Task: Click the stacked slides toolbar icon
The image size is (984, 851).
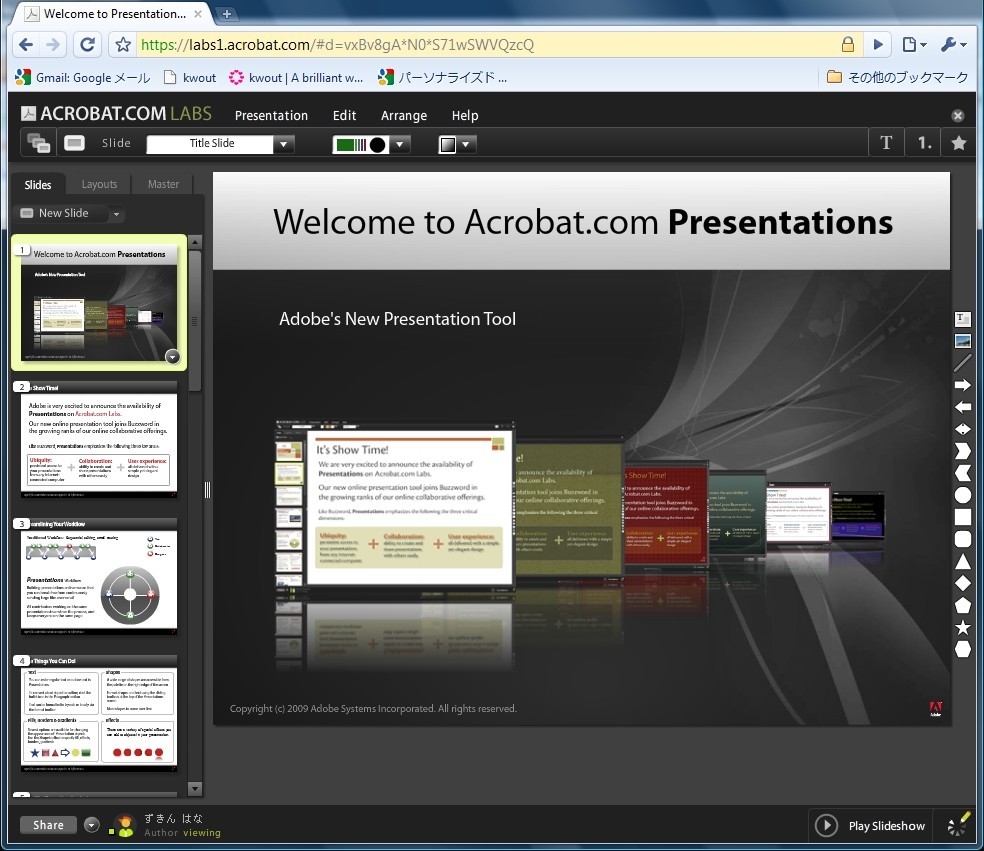Action: [x=38, y=143]
